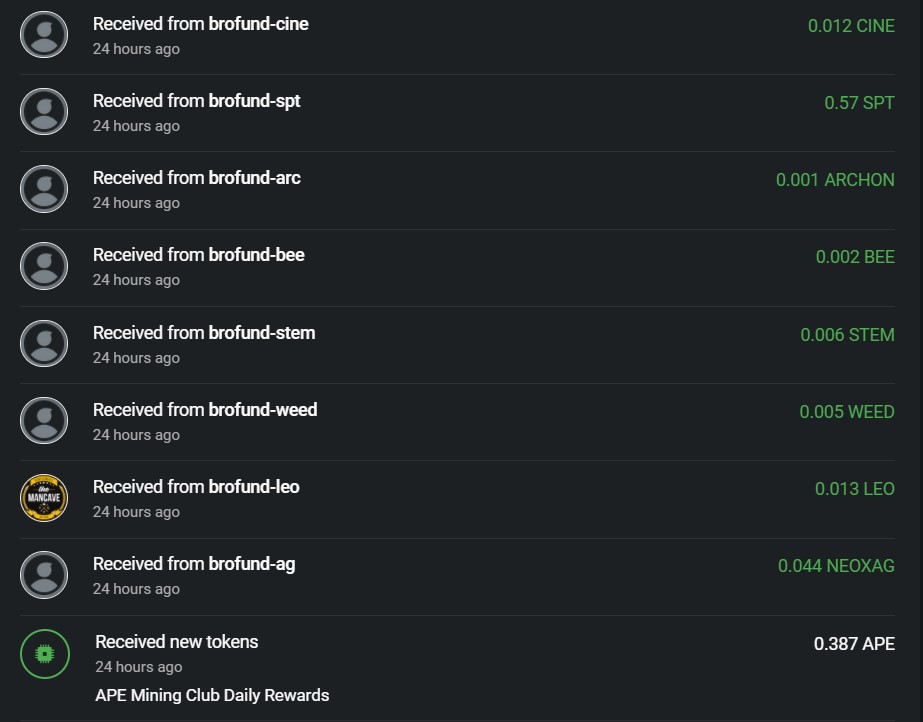The image size is (923, 722).
Task: Click the brofund-bee avatar icon
Action: click(44, 266)
